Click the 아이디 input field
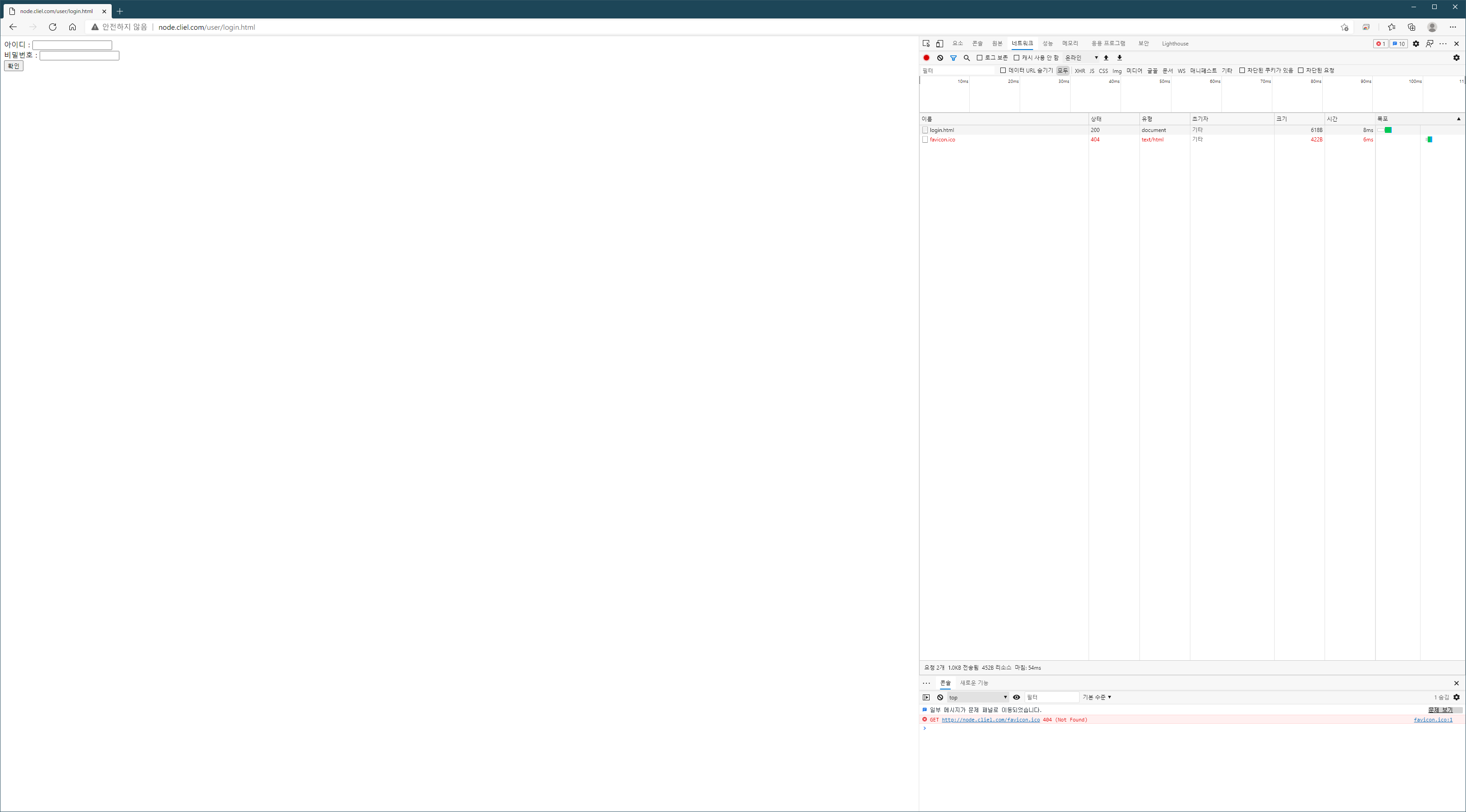The height and width of the screenshot is (812, 1466). pos(72,45)
